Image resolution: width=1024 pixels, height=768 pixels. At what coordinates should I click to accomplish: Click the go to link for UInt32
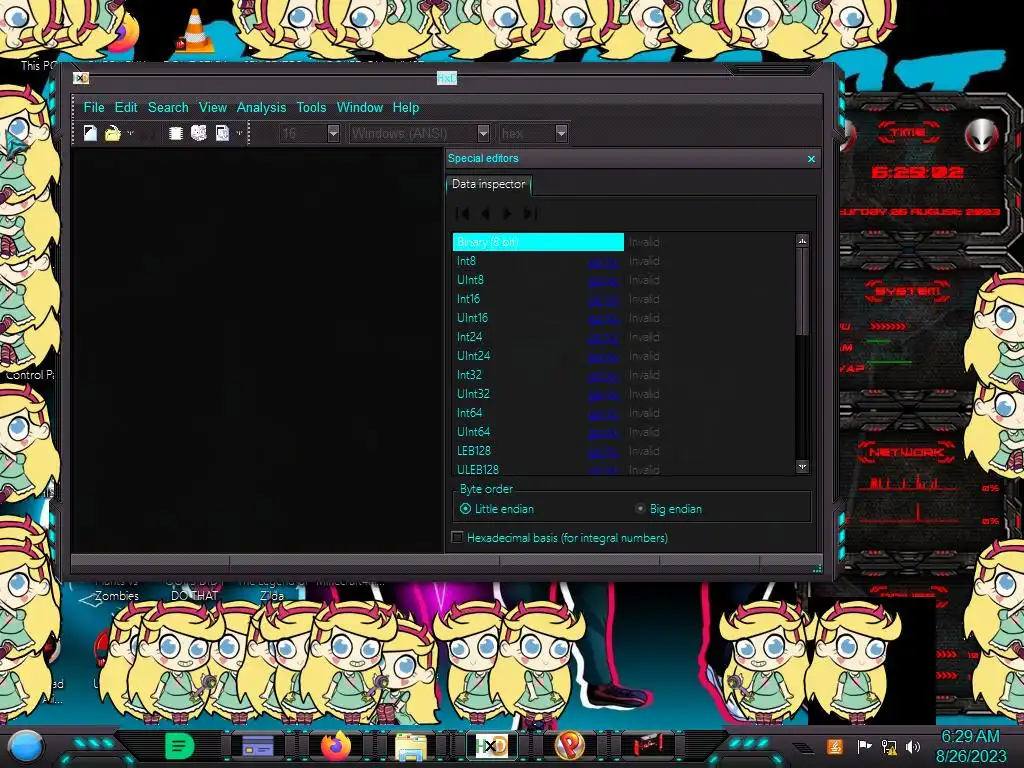603,395
